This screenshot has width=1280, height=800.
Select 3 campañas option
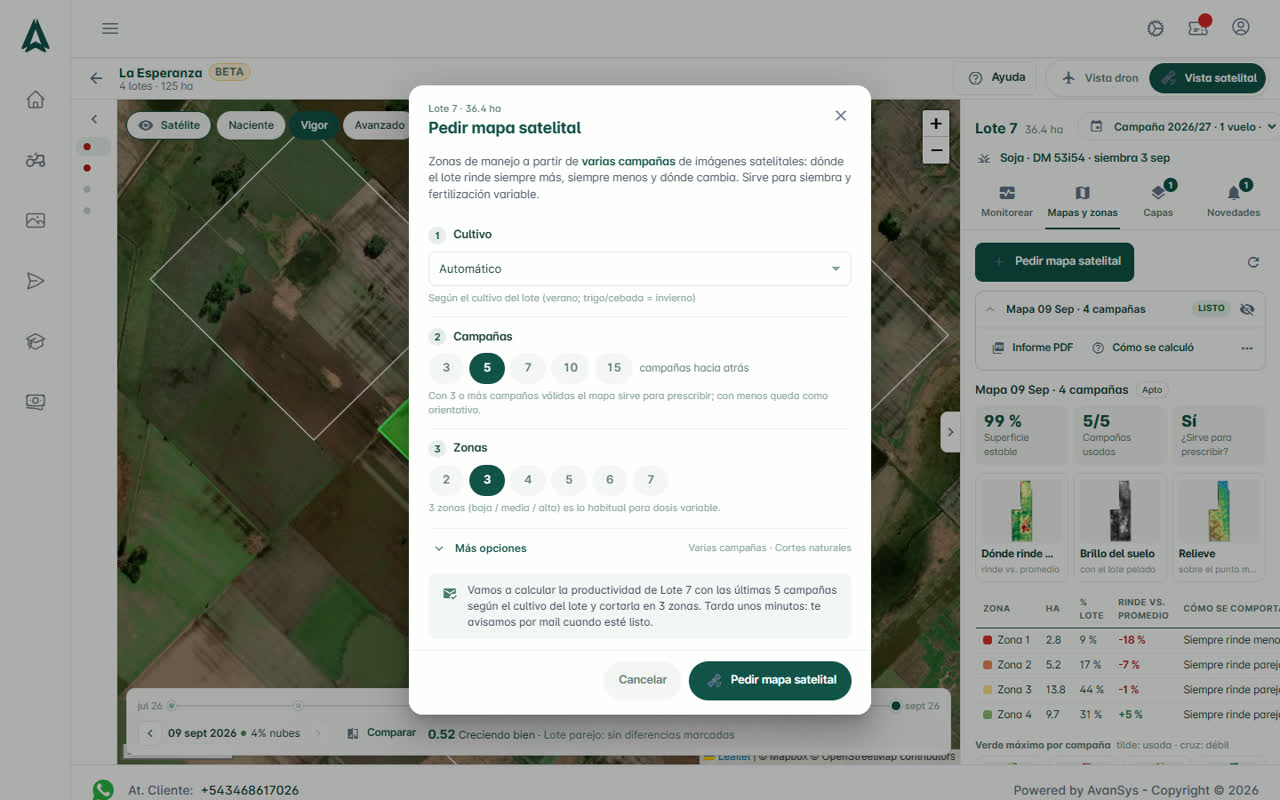click(446, 368)
